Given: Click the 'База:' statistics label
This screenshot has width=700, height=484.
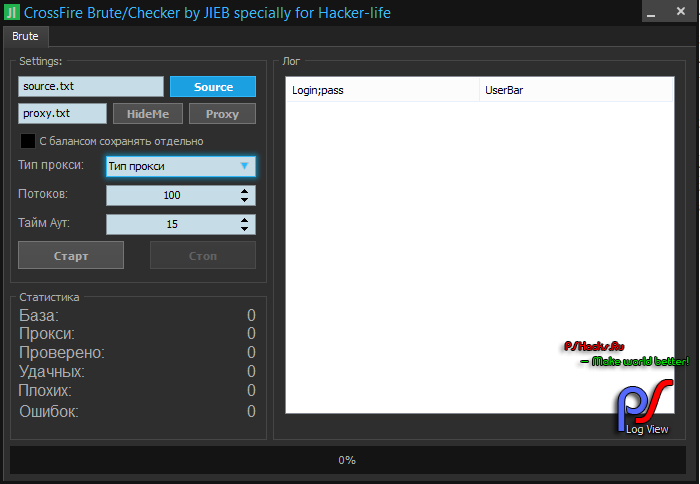Looking at the screenshot, I should pos(39,316).
